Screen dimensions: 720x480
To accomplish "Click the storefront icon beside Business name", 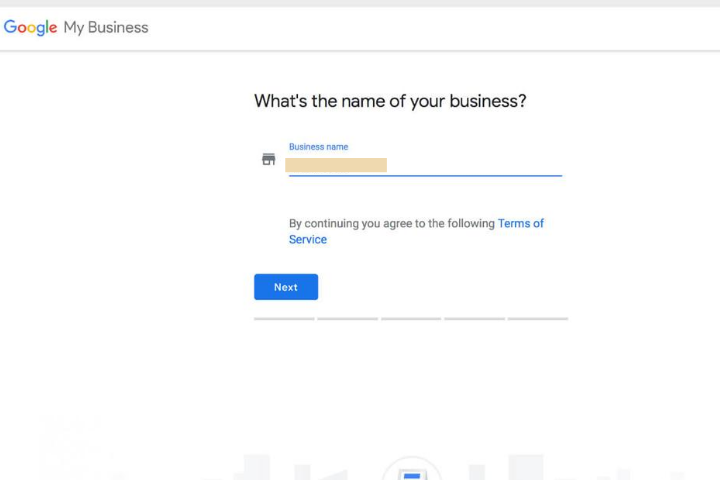I will [x=269, y=159].
